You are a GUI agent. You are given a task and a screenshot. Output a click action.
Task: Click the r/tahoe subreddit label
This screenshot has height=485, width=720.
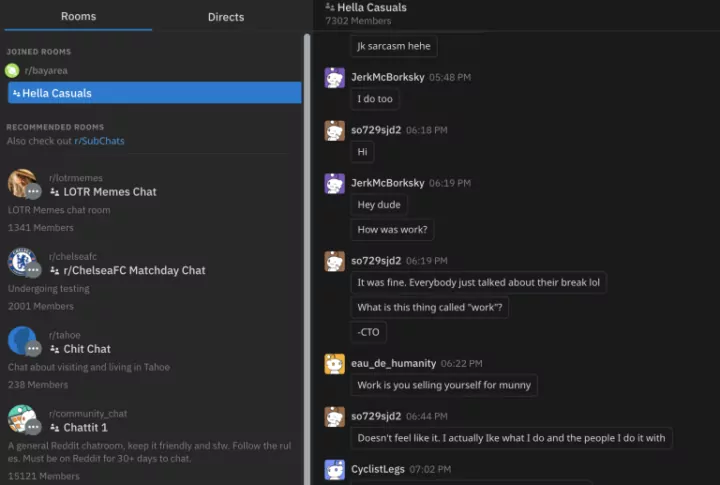click(x=65, y=335)
